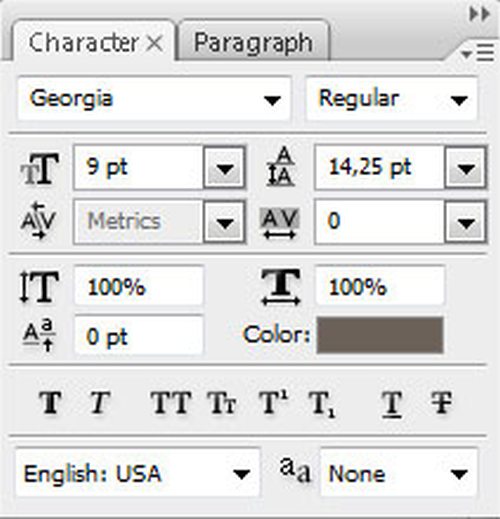This screenshot has width=500, height=519.
Task: Click the font size icon
Action: pos(40,169)
